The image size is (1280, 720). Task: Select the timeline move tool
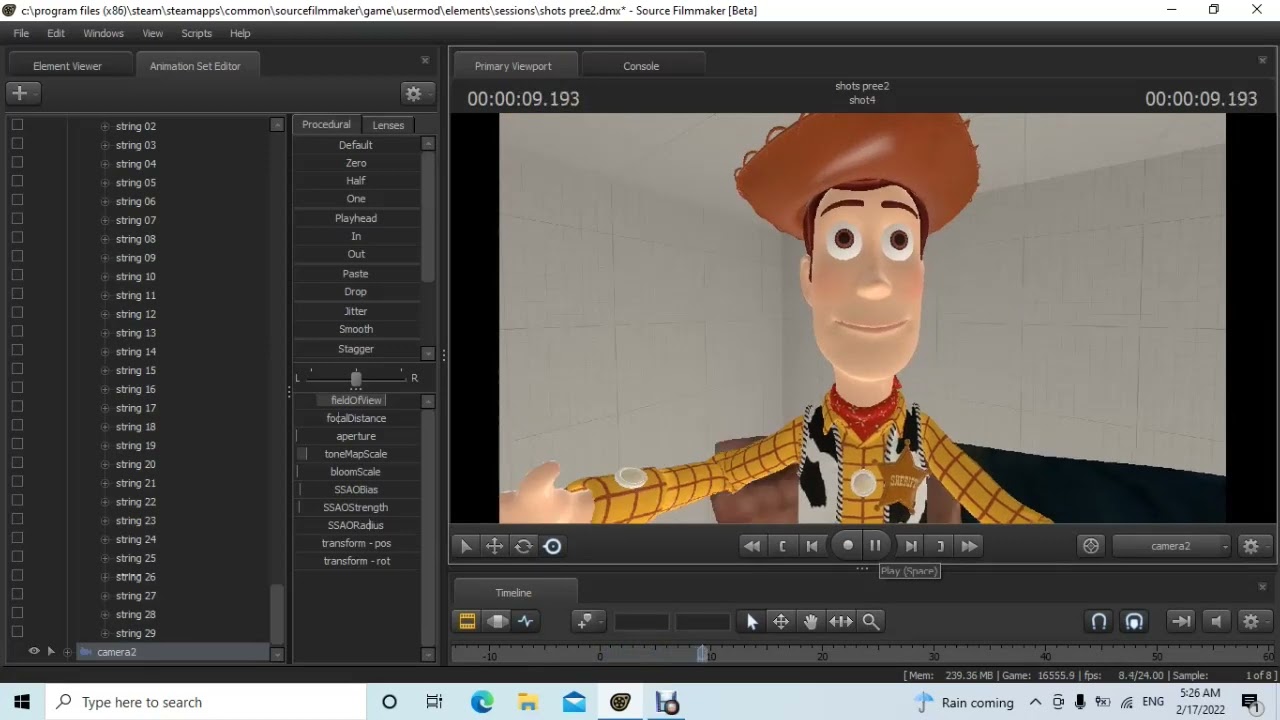[x=781, y=621]
